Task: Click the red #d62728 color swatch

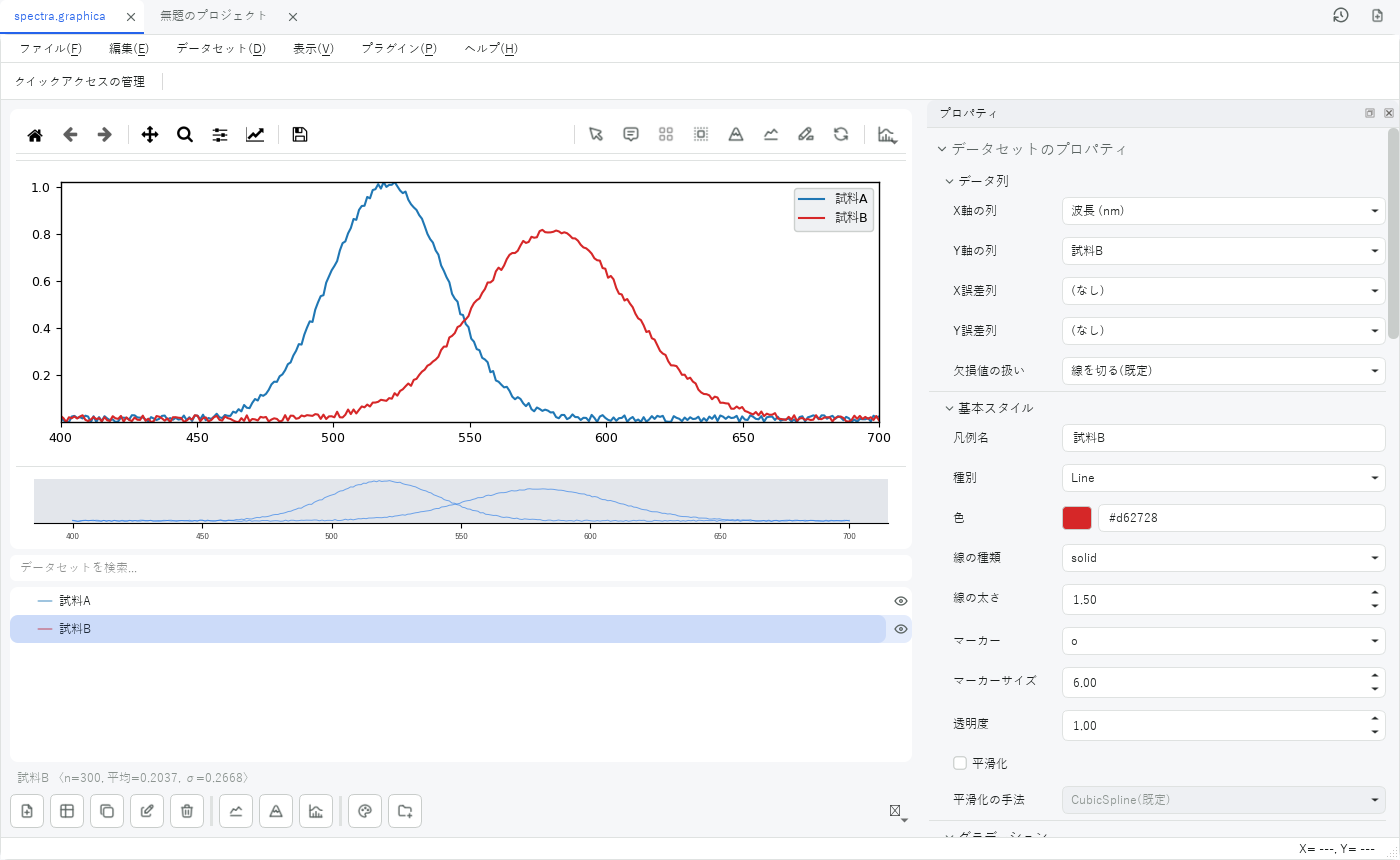Action: point(1077,518)
